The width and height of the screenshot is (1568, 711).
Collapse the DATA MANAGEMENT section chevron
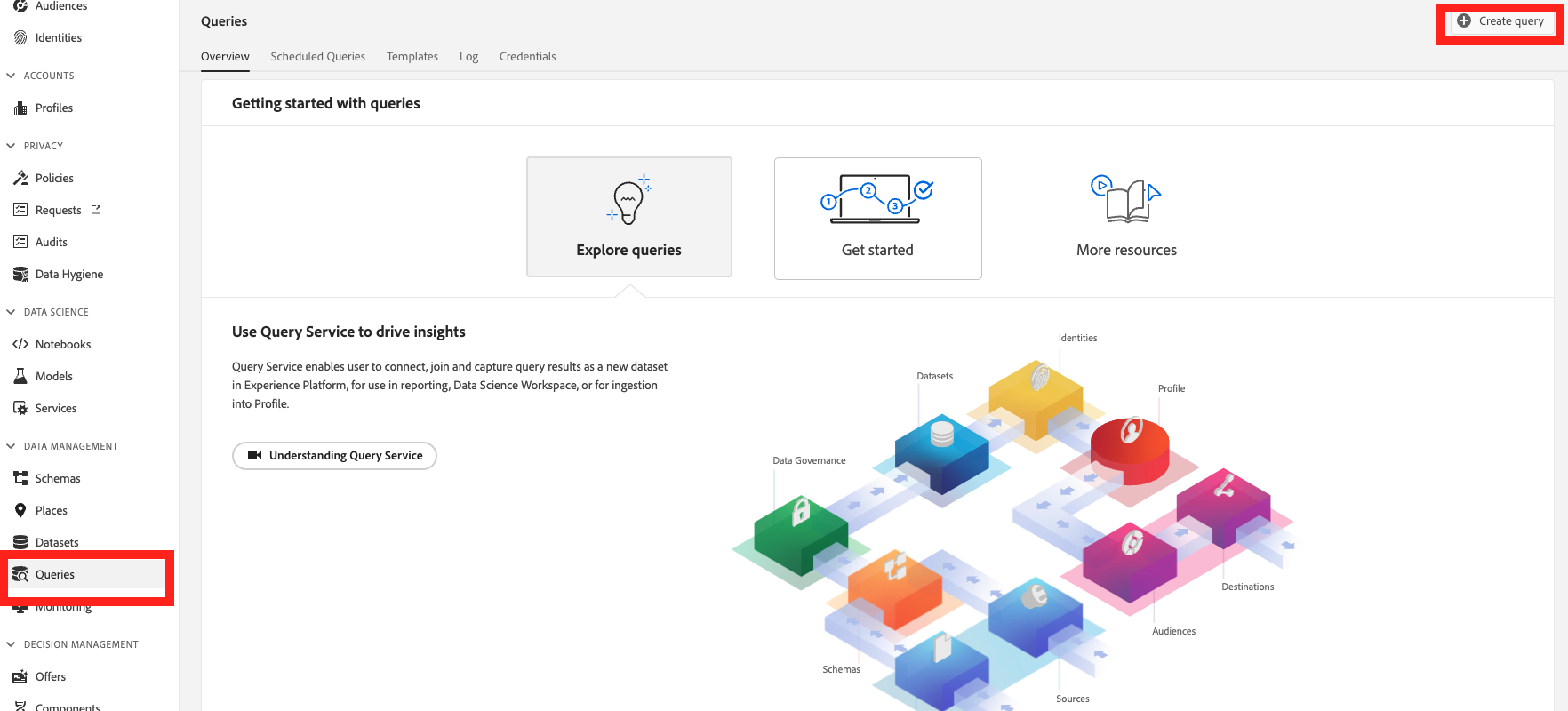pyautogui.click(x=11, y=446)
